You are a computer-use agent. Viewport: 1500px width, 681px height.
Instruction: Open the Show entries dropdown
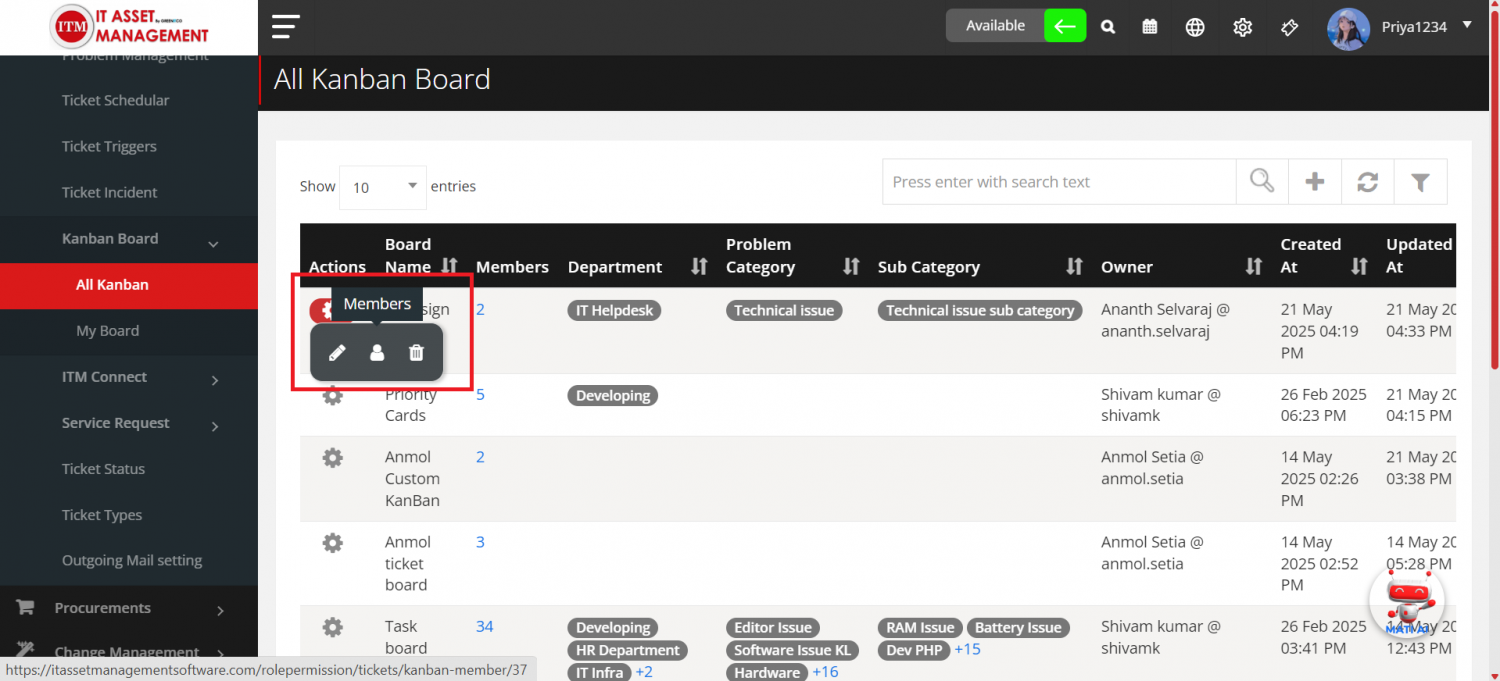[382, 186]
